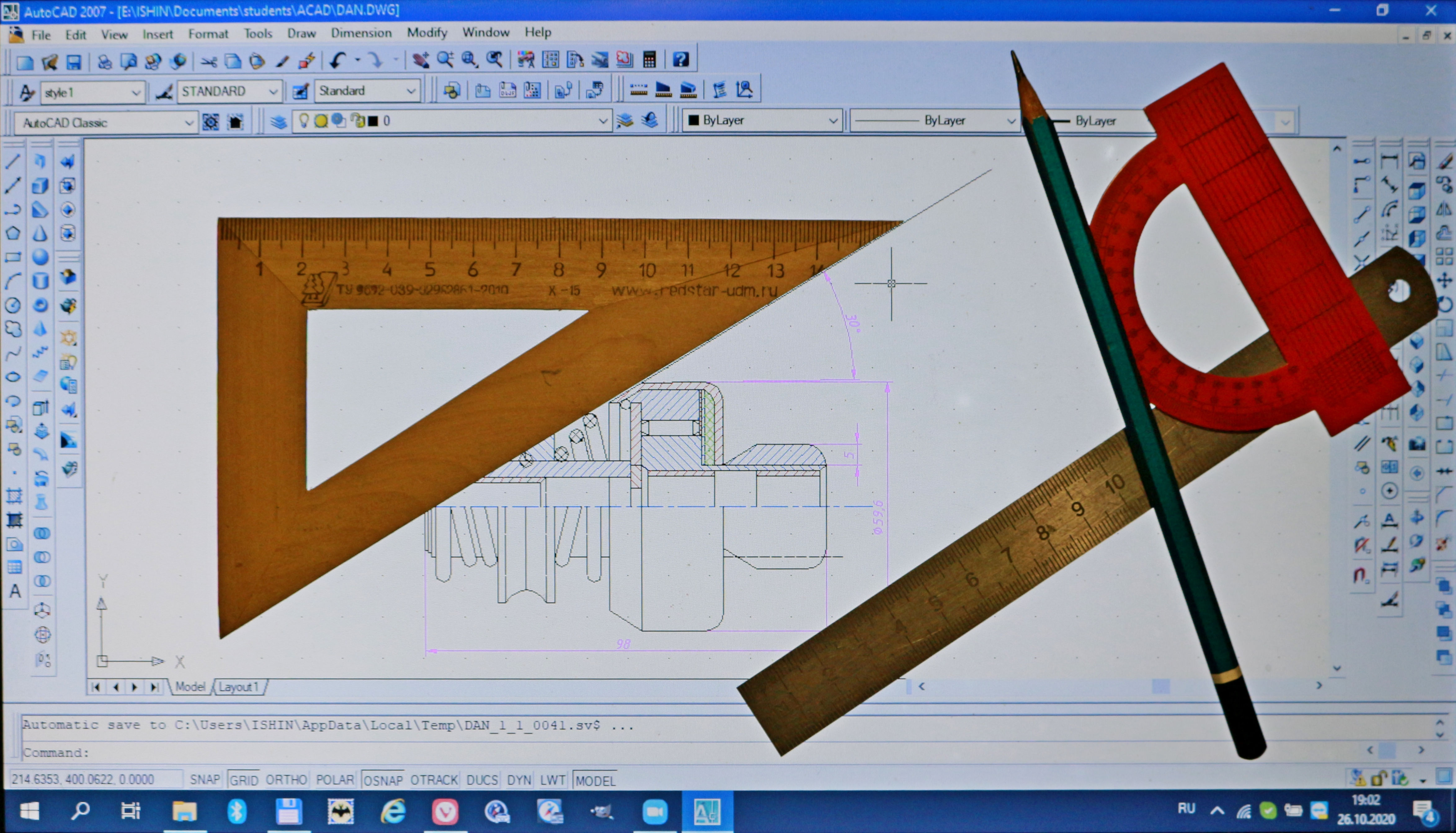
Task: Show hidden system tray icons chevron
Action: [1217, 810]
